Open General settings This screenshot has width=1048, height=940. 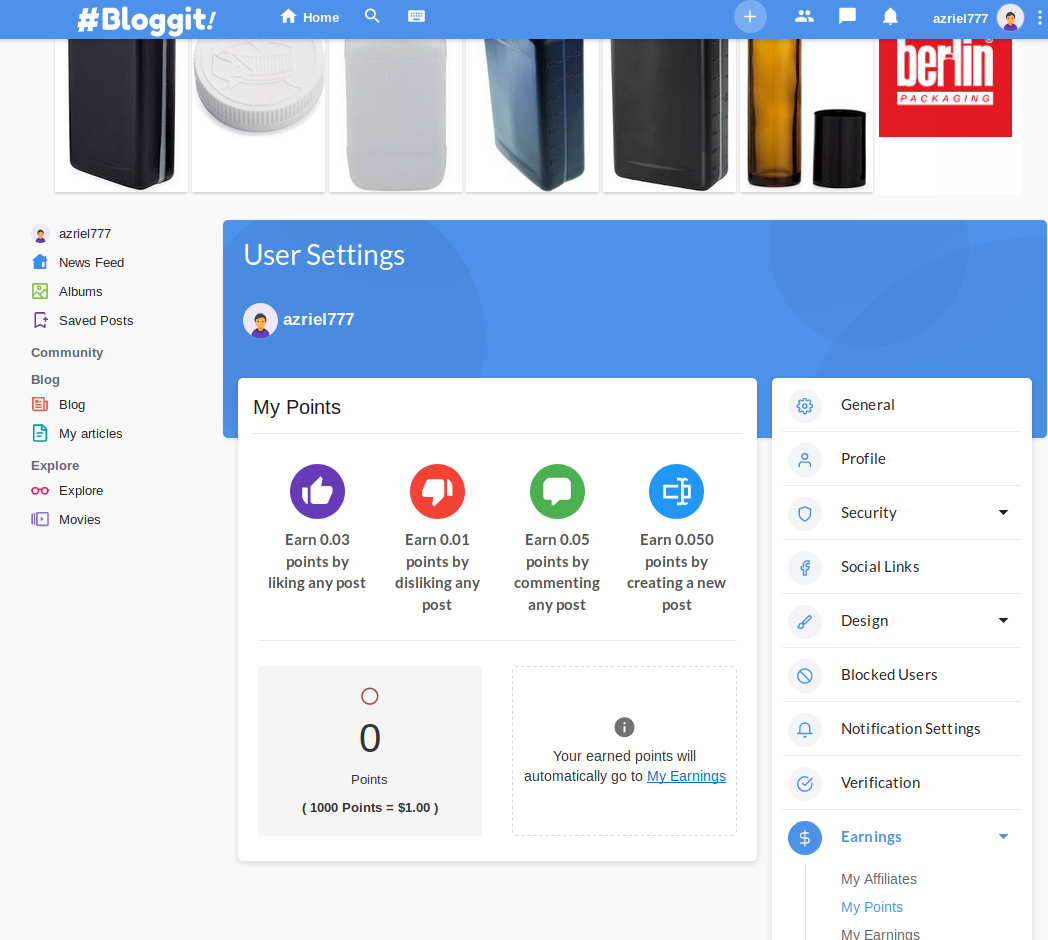pos(867,405)
